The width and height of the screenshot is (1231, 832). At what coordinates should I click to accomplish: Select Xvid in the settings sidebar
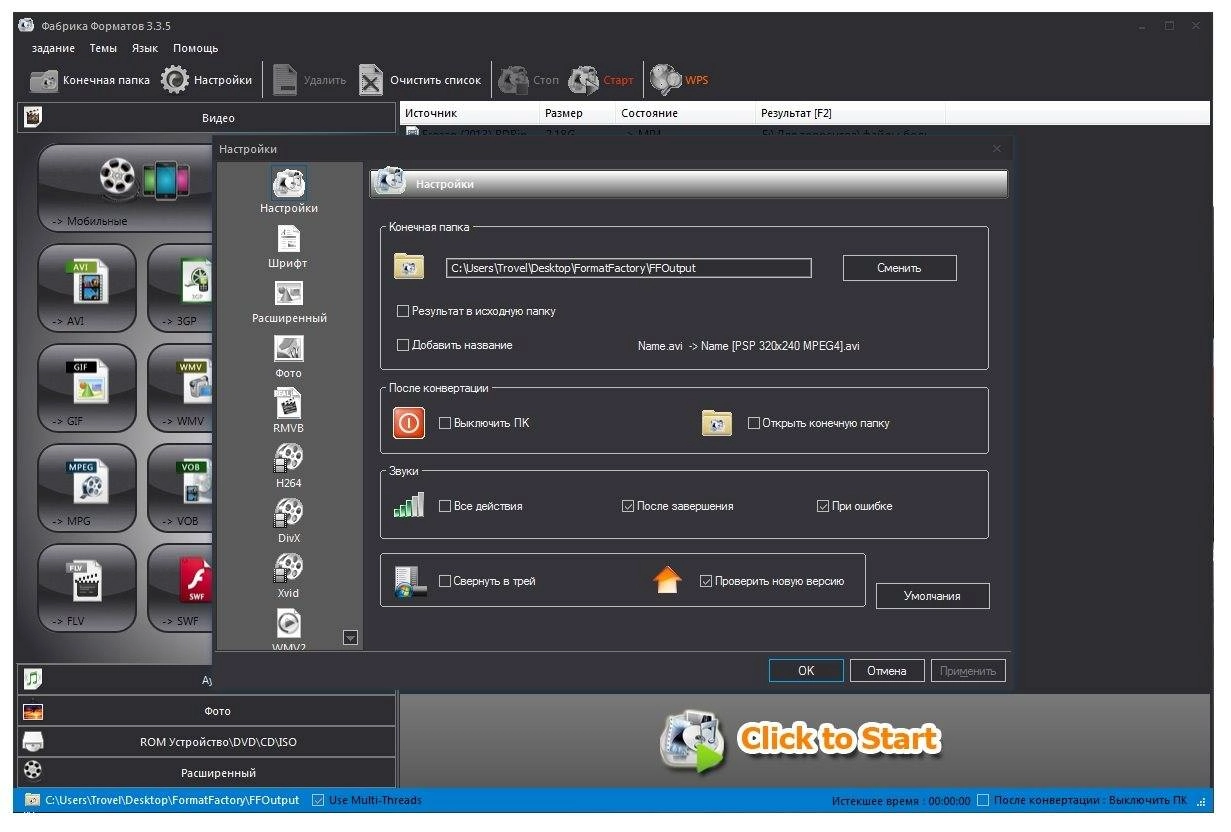[289, 577]
